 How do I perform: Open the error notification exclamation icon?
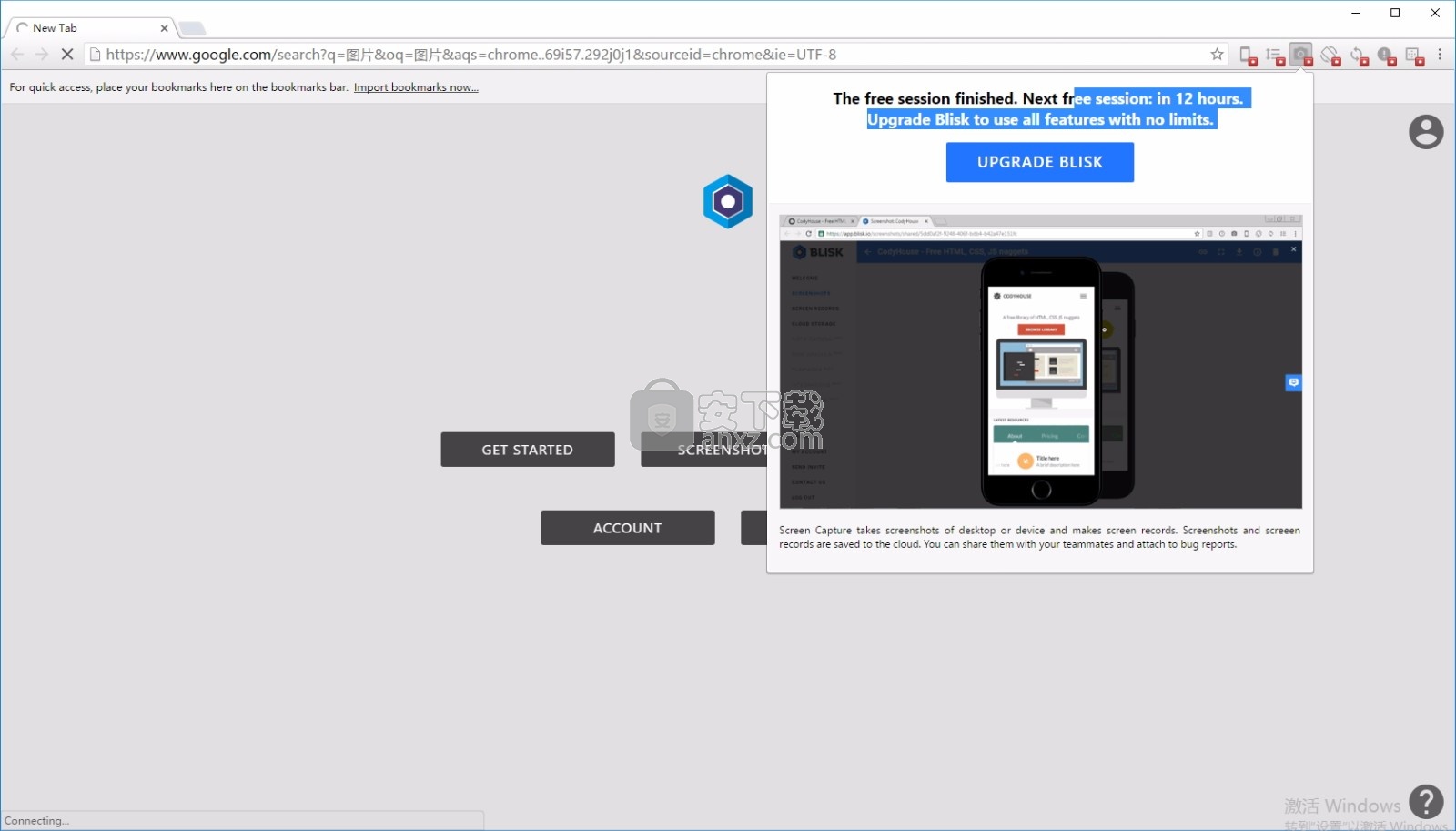1386,56
